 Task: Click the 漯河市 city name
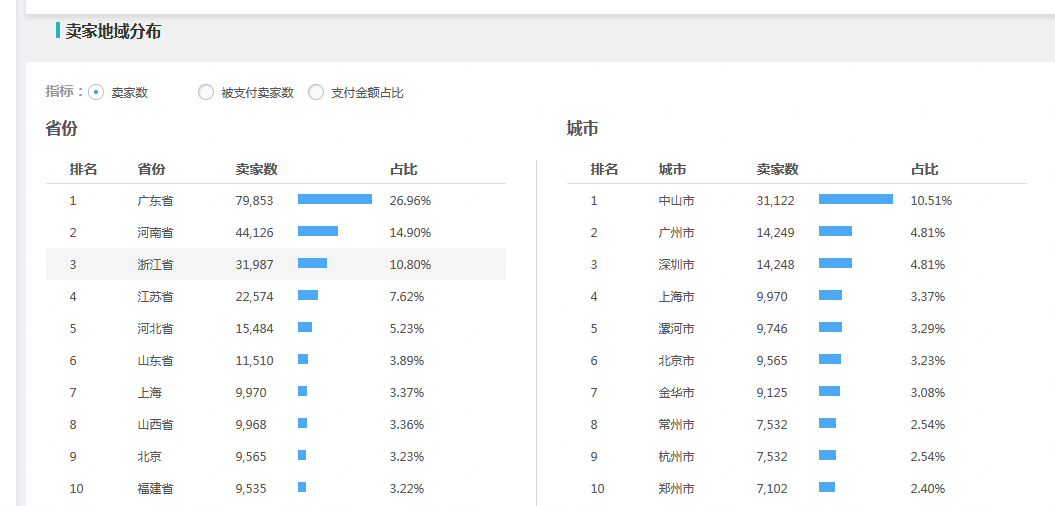pos(677,328)
